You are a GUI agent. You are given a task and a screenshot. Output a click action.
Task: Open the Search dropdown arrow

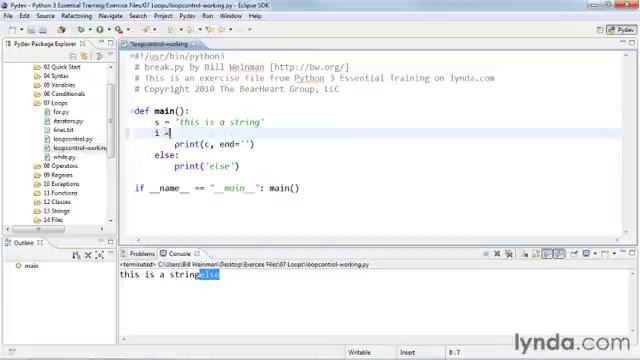pyautogui.click(x=154, y=29)
